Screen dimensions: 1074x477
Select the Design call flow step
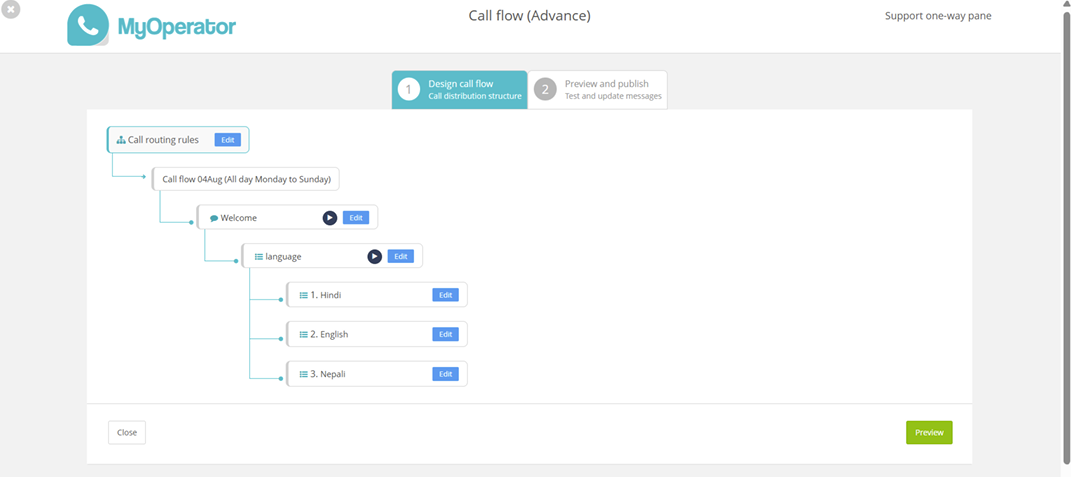(x=460, y=89)
